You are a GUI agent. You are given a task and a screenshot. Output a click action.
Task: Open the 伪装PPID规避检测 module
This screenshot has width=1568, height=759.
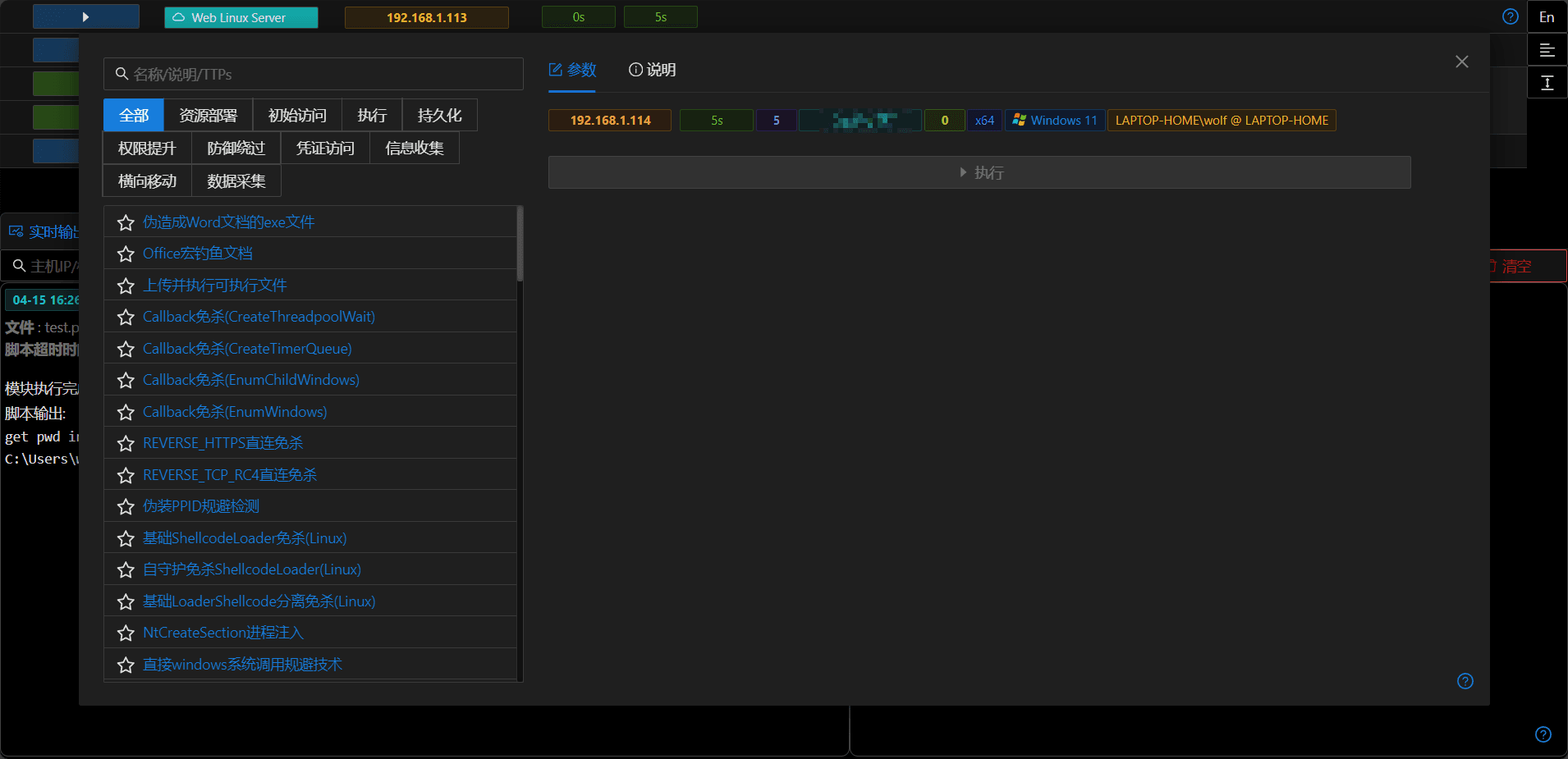201,506
